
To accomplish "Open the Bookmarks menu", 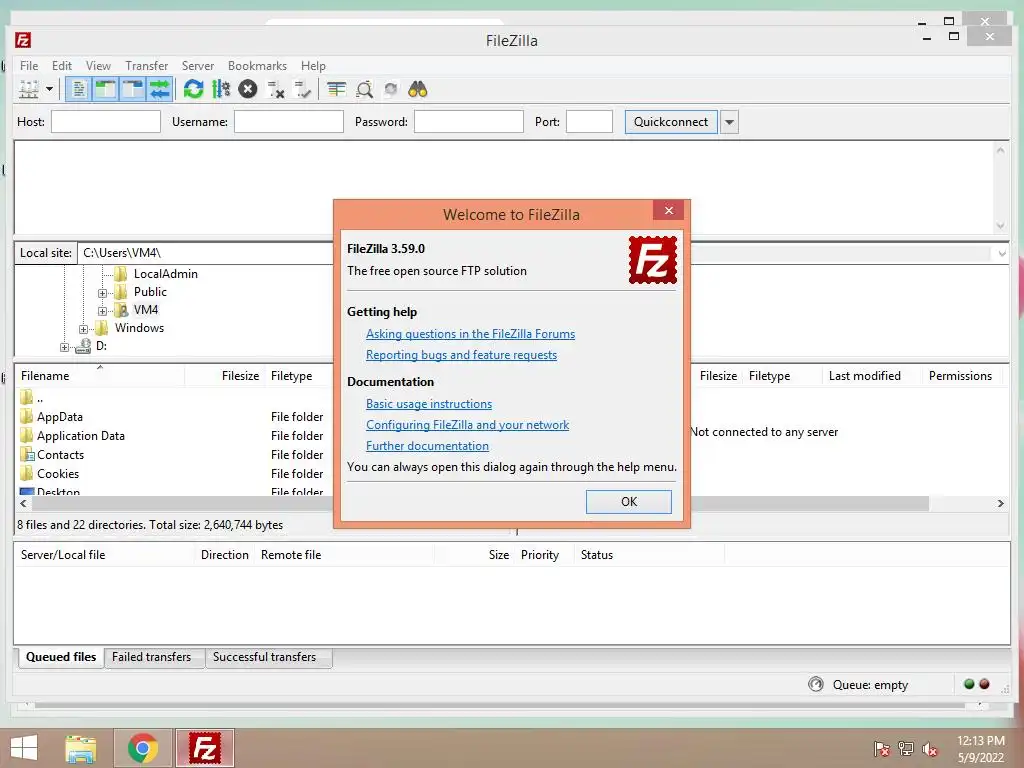I will pyautogui.click(x=257, y=65).
